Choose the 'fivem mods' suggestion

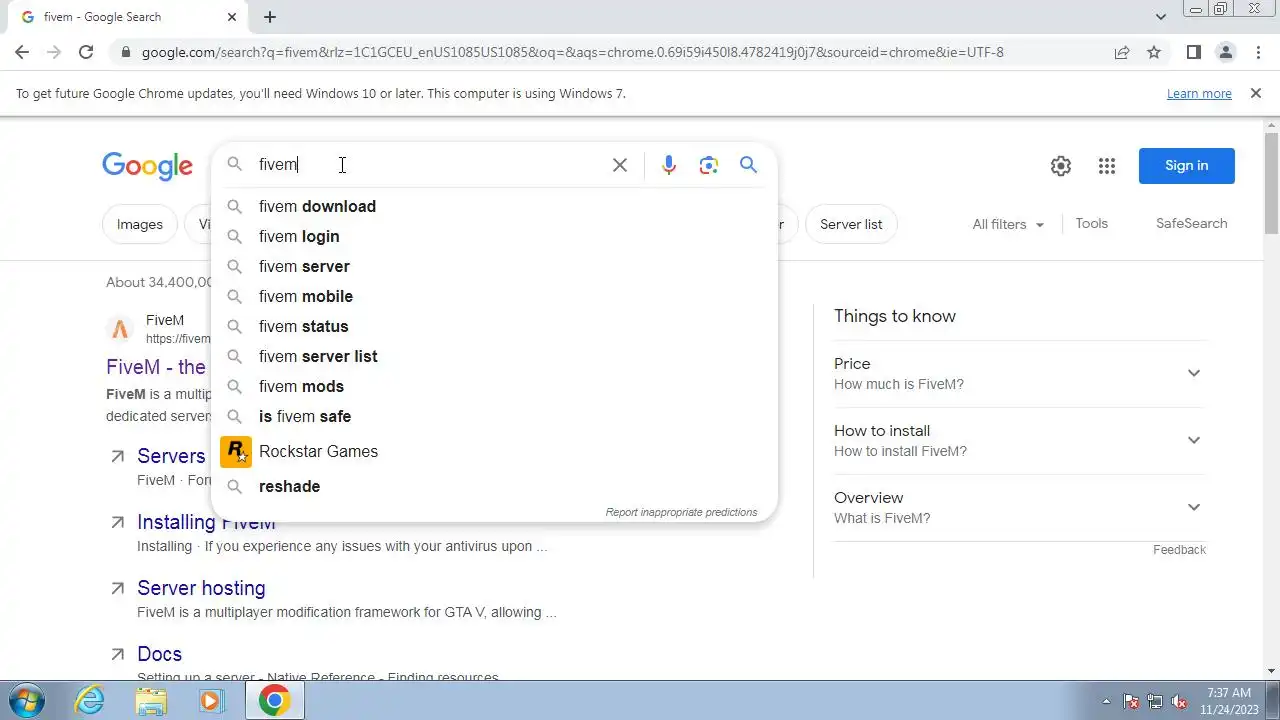coord(494,386)
